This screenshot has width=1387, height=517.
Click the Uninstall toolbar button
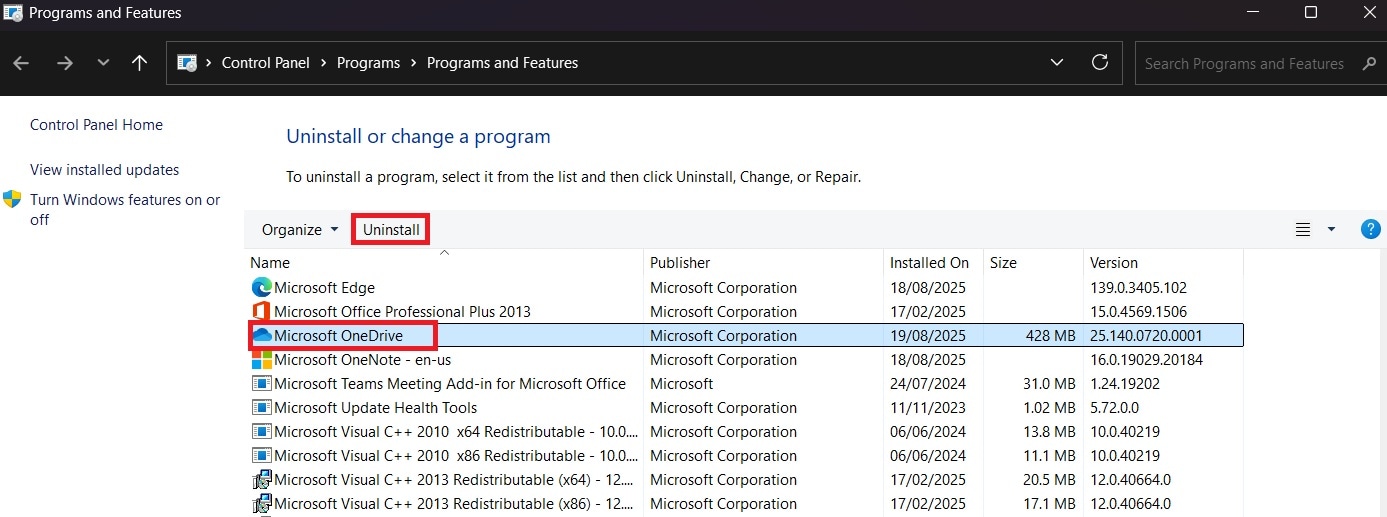click(391, 230)
